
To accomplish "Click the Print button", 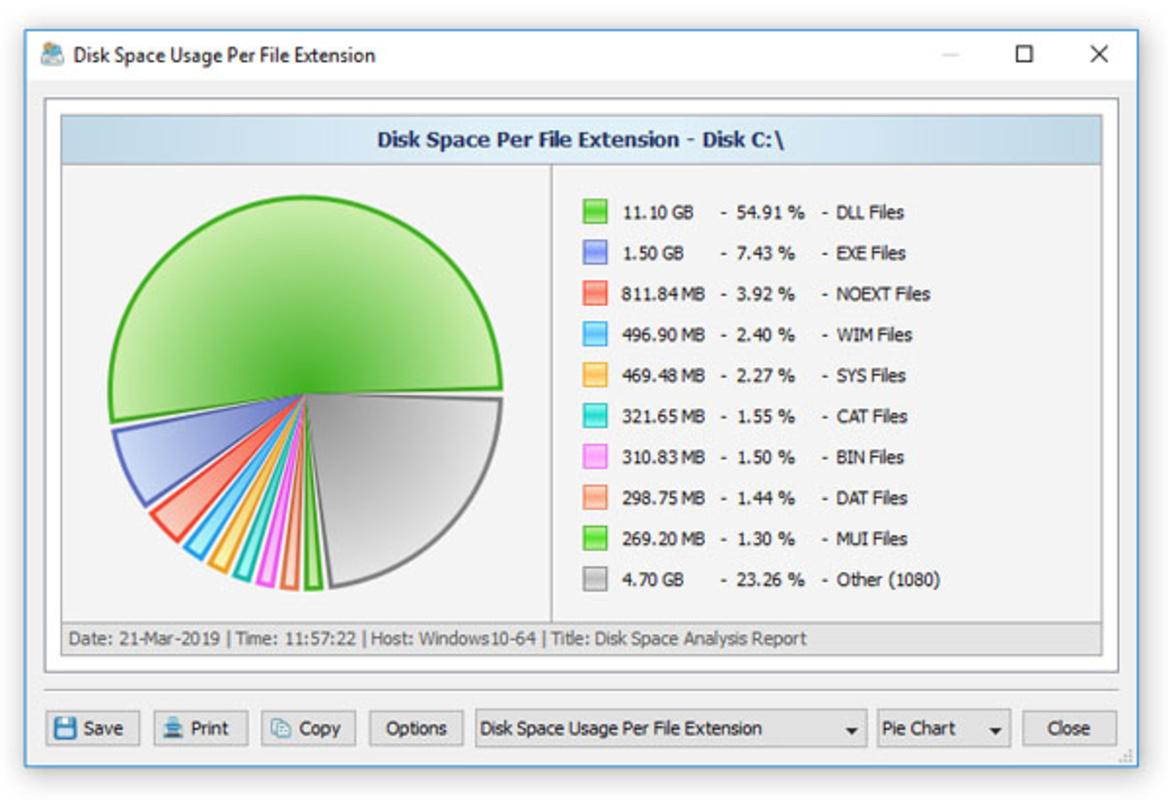I will tap(200, 728).
